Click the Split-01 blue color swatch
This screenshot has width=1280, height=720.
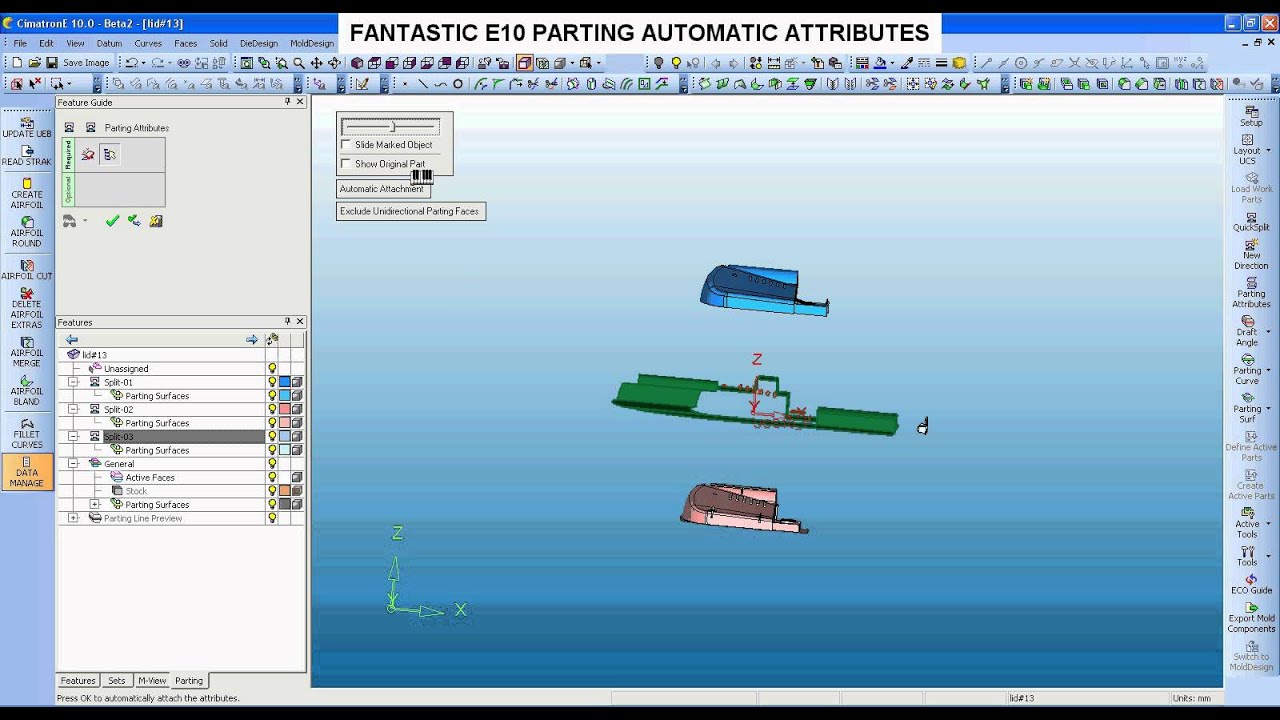click(x=285, y=382)
